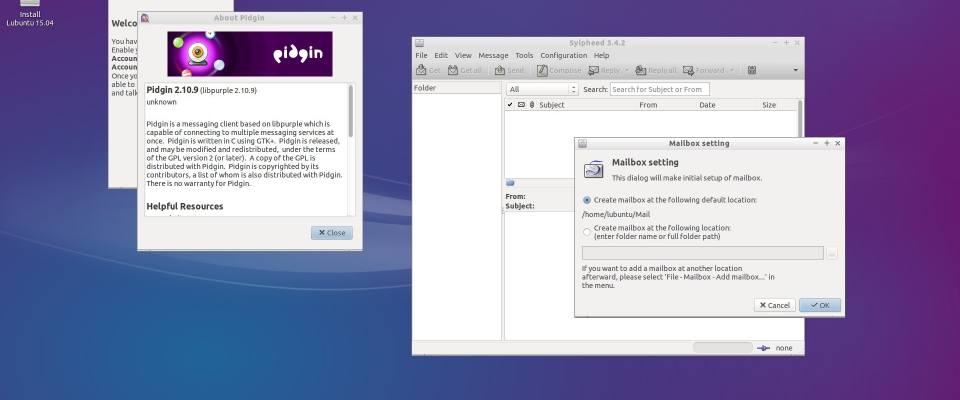Click the Install Lubuntu 15.04 desktop icon
This screenshot has width=960, height=400.
(x=29, y=13)
